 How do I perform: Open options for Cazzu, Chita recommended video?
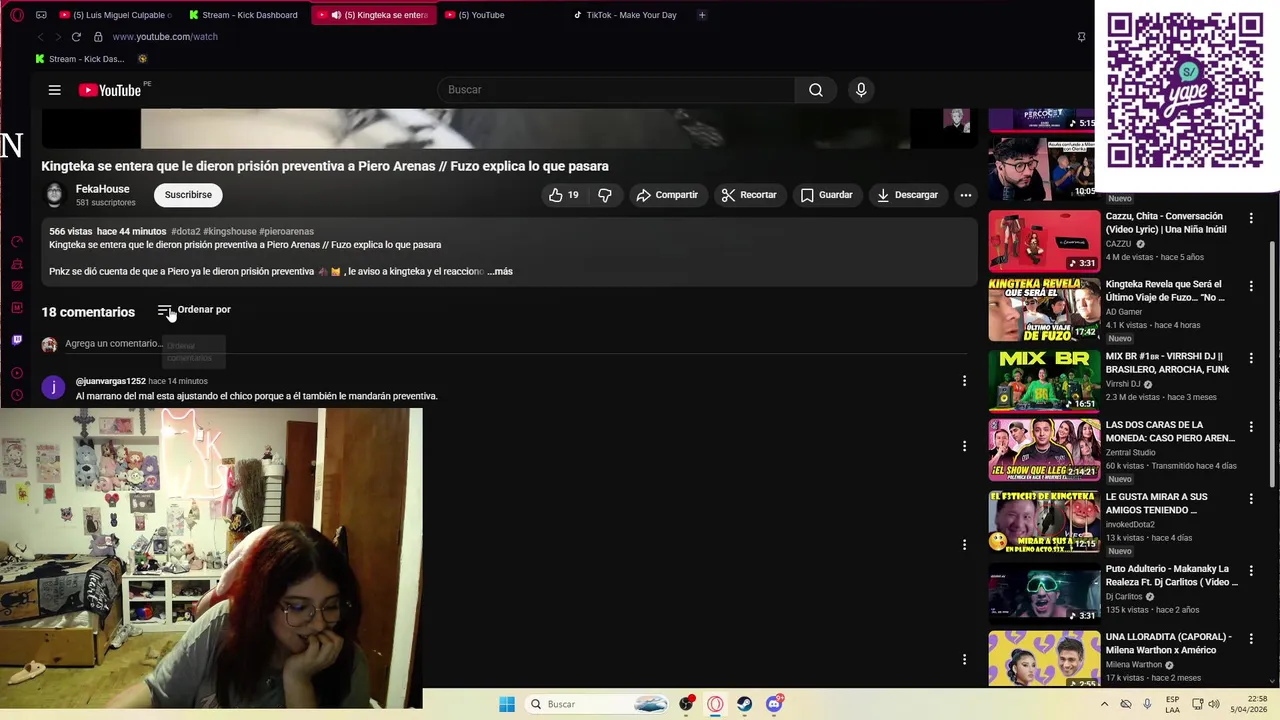tap(1250, 218)
